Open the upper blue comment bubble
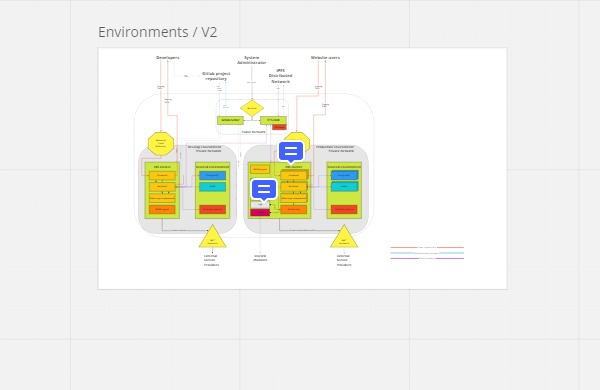Screen dimensions: 600x390 [291, 152]
